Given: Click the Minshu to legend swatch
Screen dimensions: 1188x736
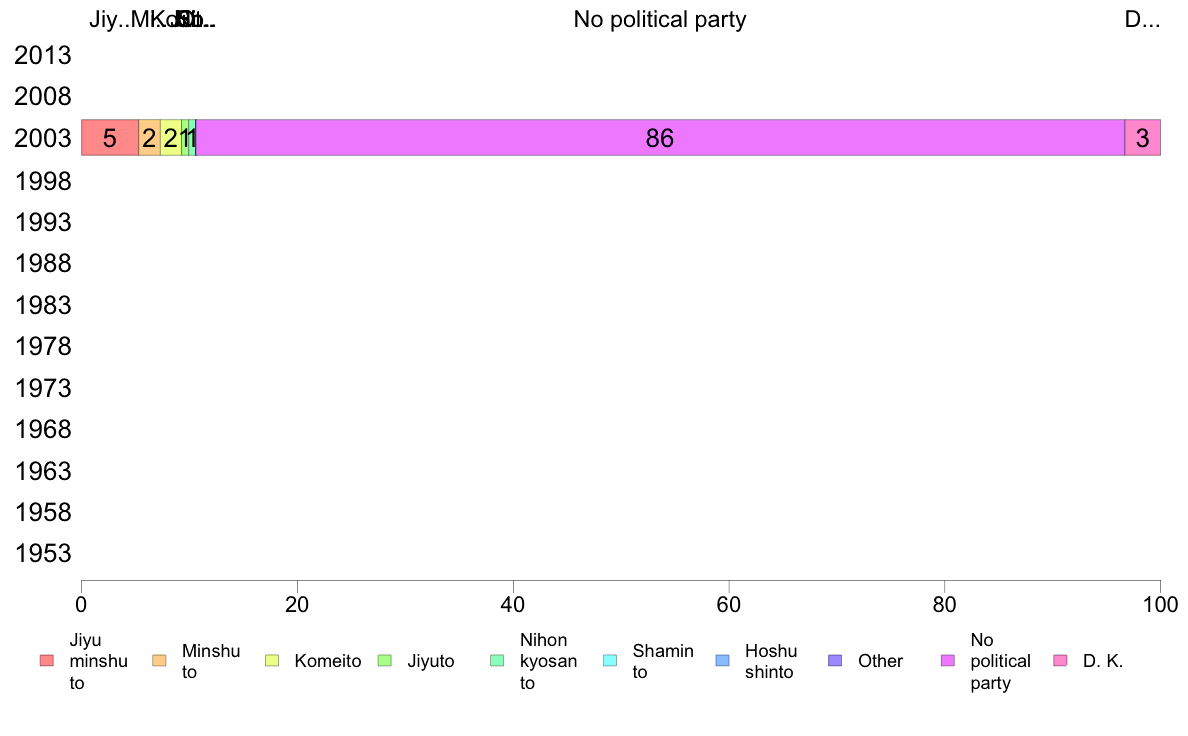Looking at the screenshot, I should (159, 661).
